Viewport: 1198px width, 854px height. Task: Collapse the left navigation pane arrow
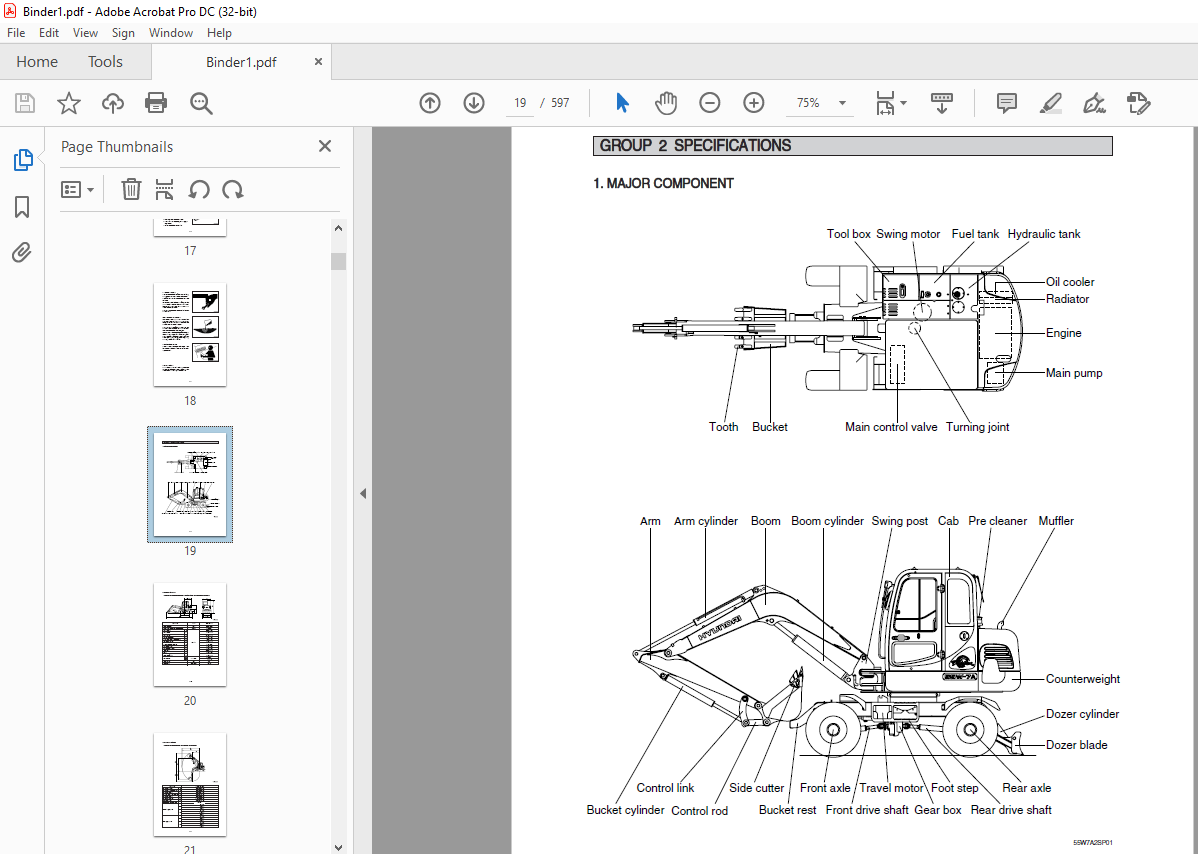(363, 493)
